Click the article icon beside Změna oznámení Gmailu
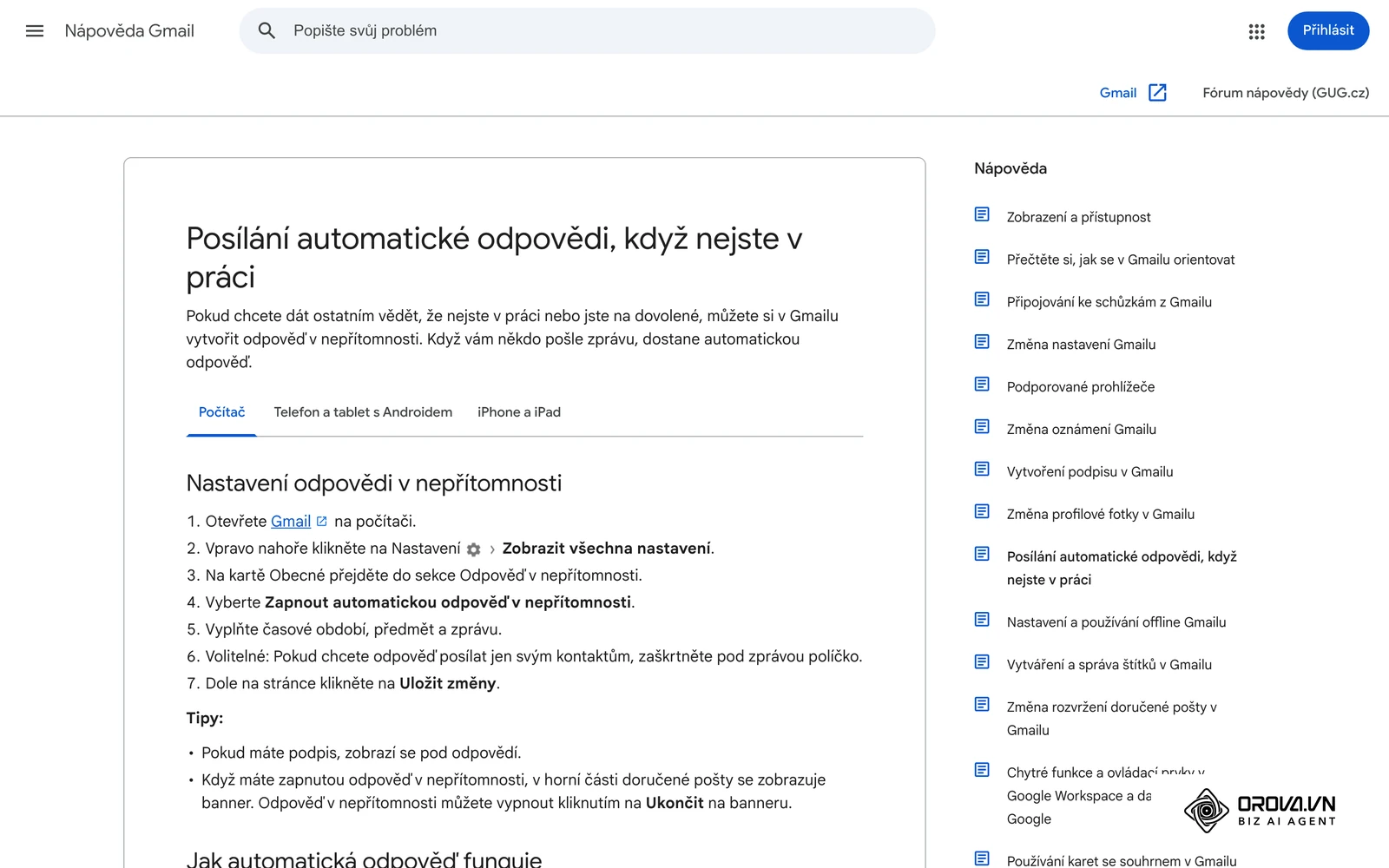The image size is (1389, 868). tap(982, 427)
